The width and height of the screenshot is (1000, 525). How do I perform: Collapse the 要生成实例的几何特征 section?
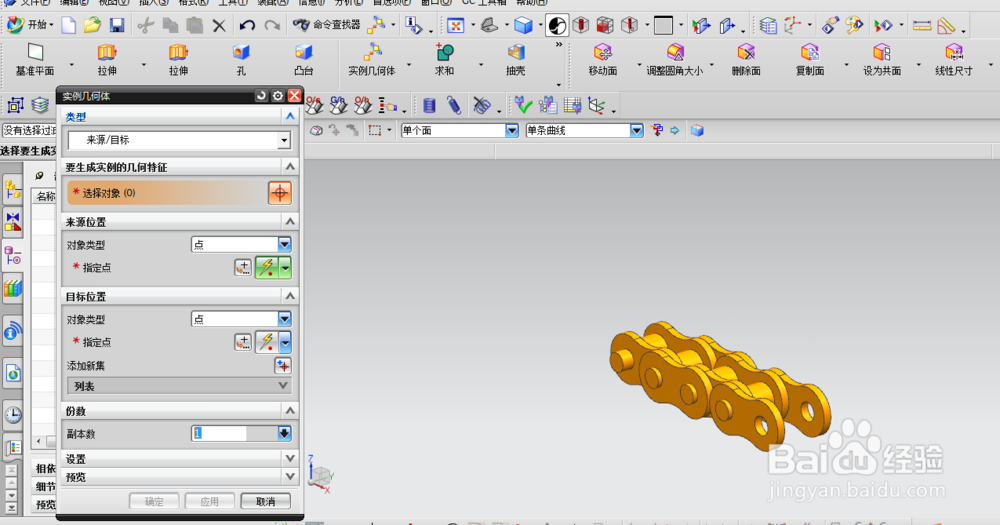pos(290,166)
